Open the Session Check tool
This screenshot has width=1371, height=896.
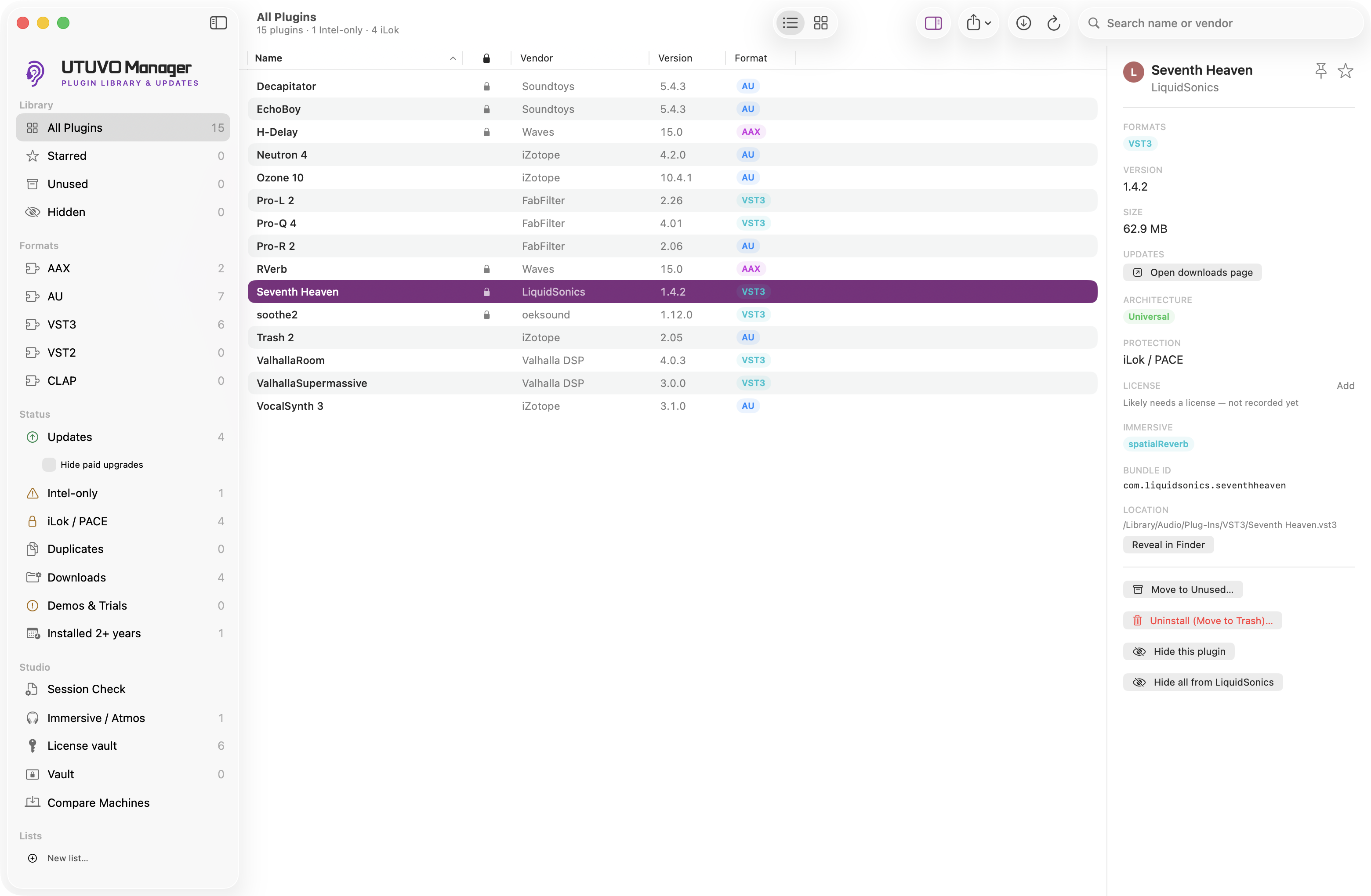[123, 689]
